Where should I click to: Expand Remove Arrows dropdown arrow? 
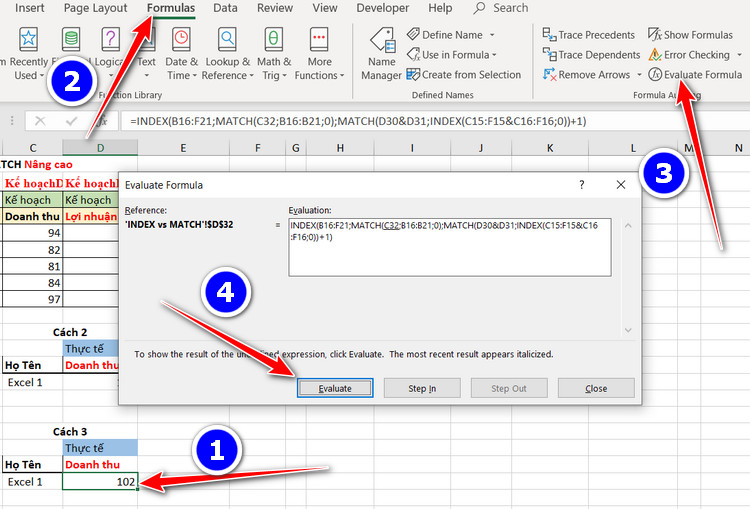pyautogui.click(x=639, y=75)
